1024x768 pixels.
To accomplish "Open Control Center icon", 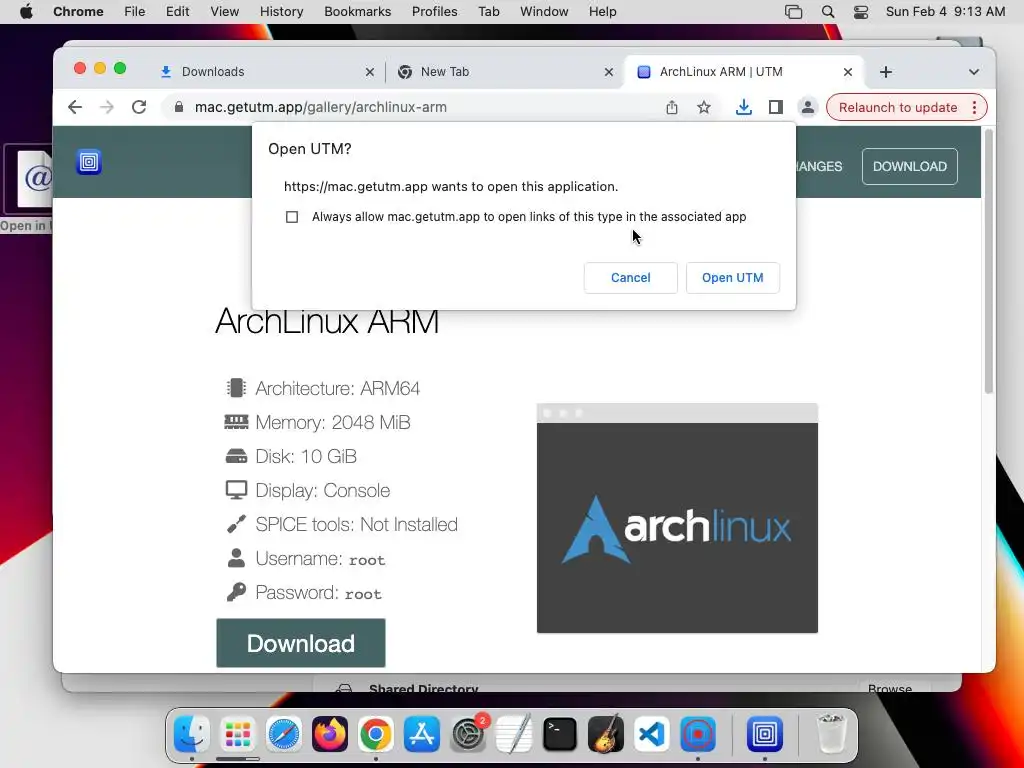I will pos(861,12).
